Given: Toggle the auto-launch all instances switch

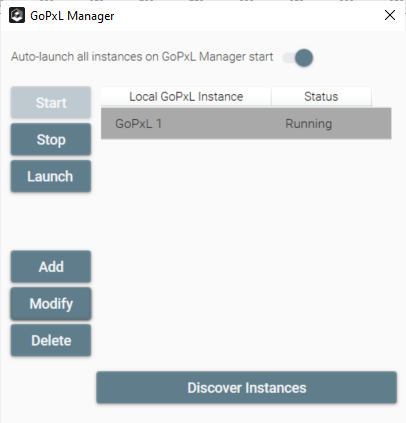Looking at the screenshot, I should (x=298, y=58).
